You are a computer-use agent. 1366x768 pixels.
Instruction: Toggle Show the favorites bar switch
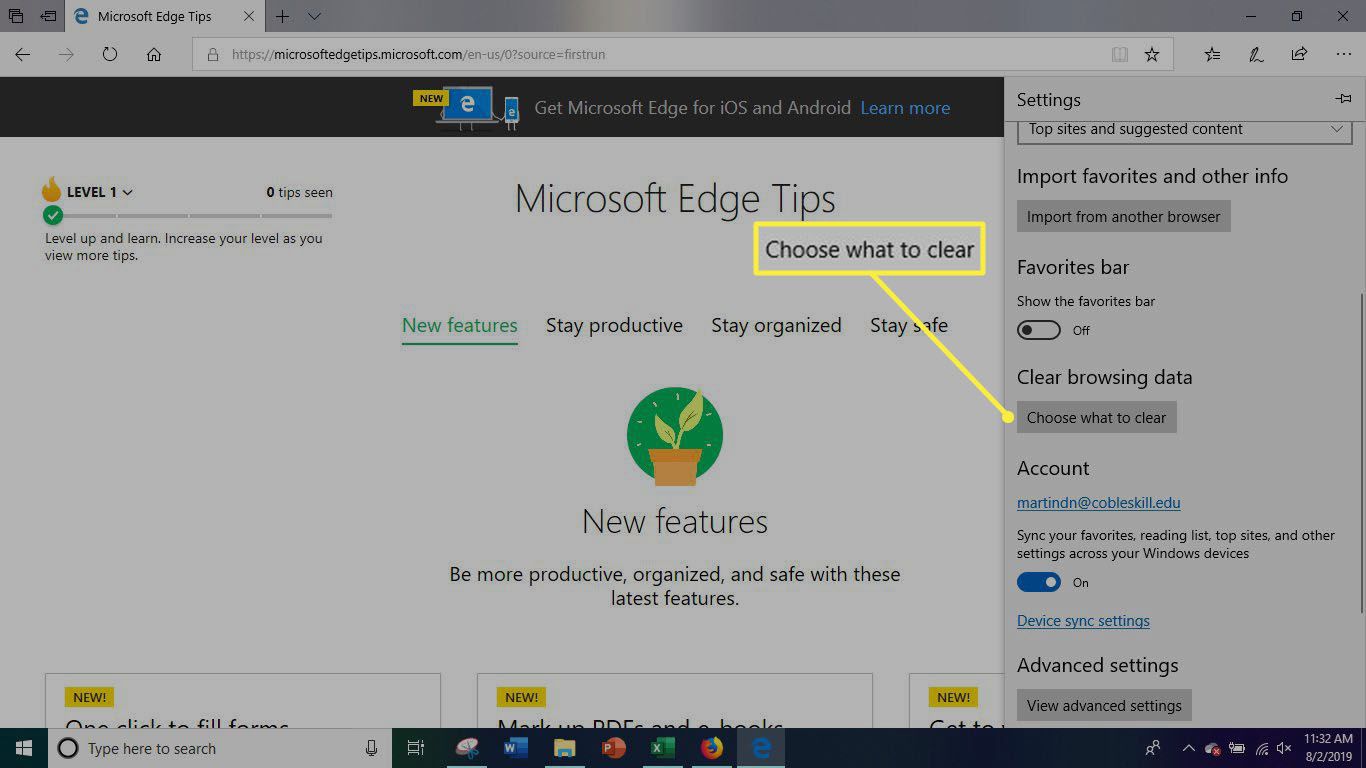click(1039, 330)
